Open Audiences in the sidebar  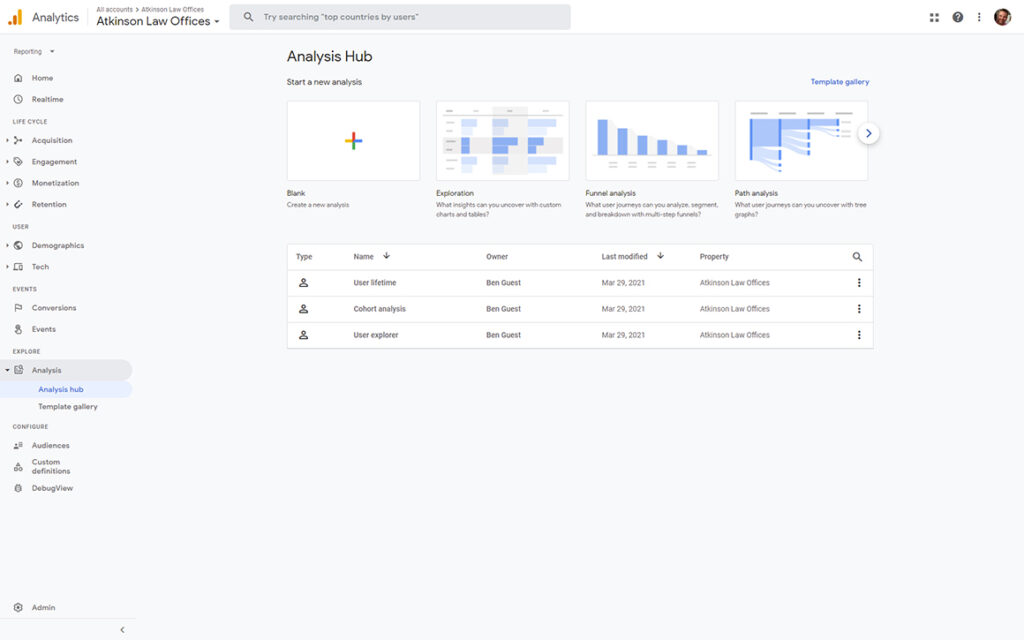(50, 445)
